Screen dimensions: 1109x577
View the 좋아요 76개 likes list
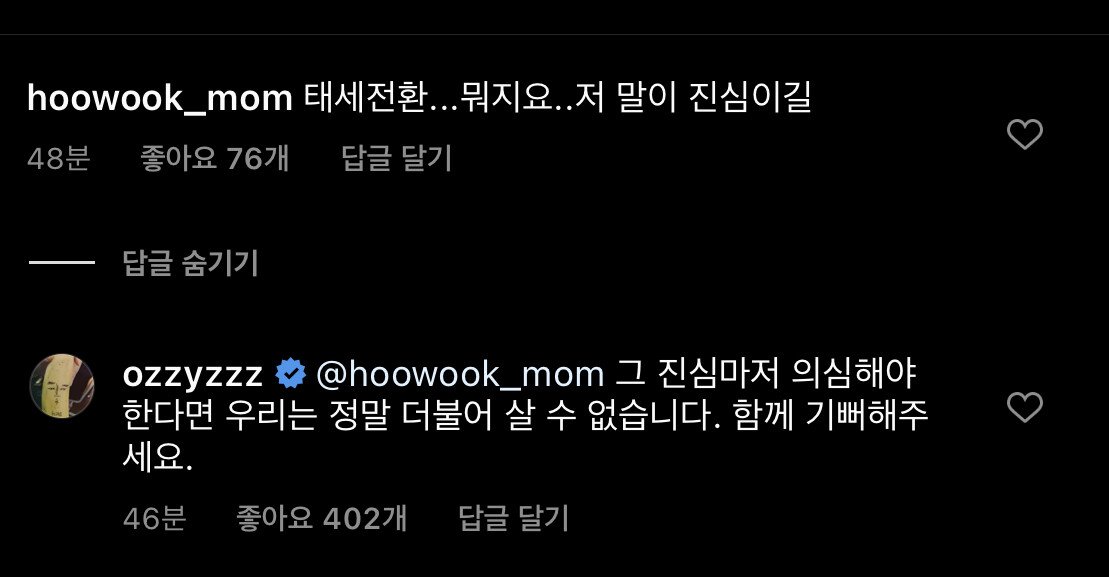(x=215, y=158)
